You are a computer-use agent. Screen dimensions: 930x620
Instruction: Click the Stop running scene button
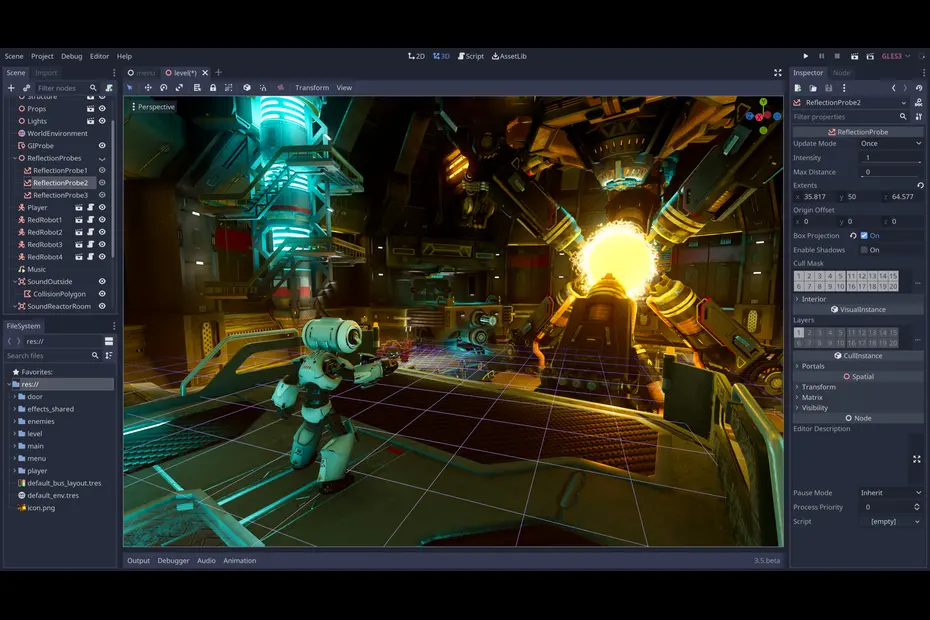click(x=837, y=56)
